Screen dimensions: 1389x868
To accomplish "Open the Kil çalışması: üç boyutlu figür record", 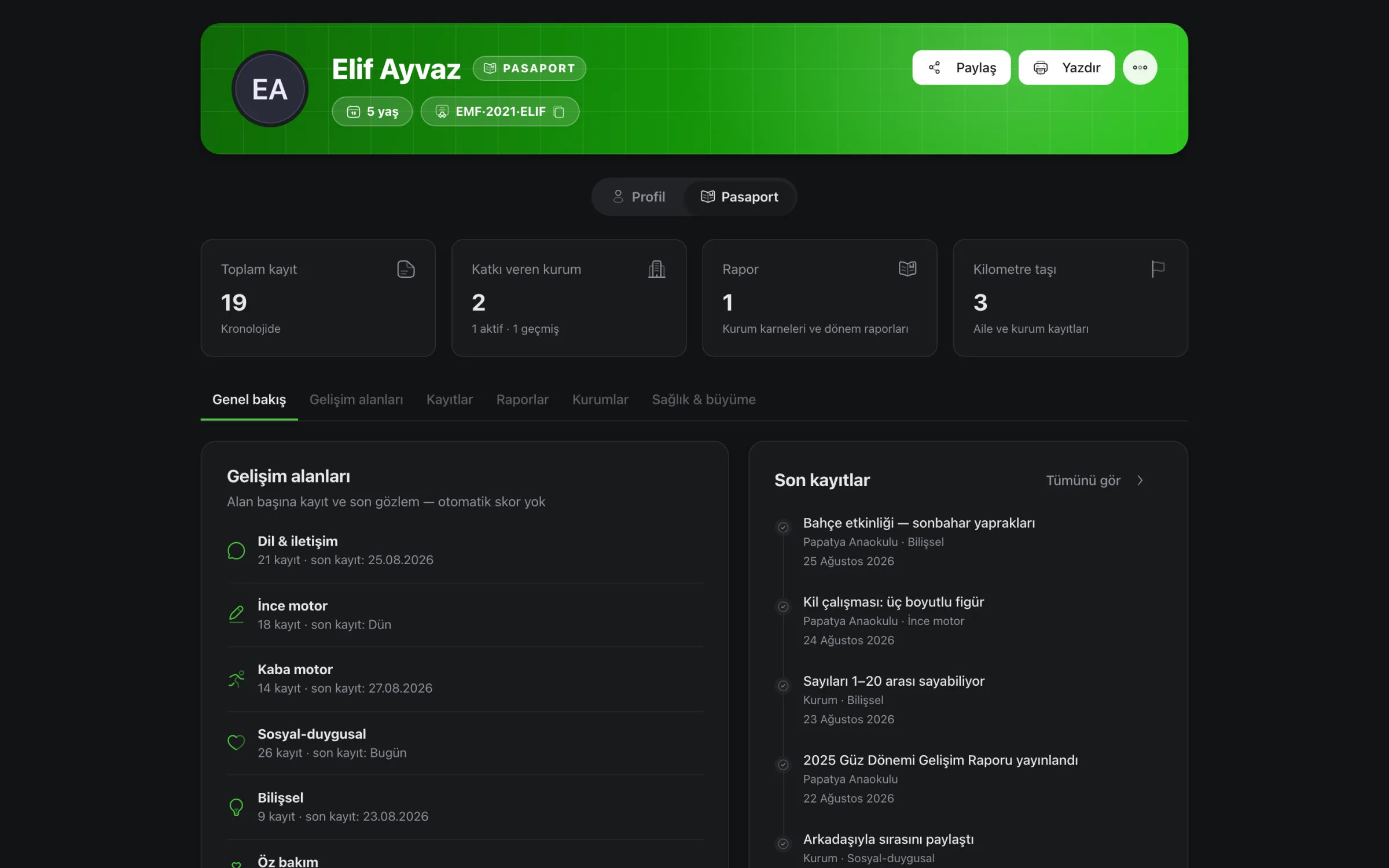I will pos(893,602).
